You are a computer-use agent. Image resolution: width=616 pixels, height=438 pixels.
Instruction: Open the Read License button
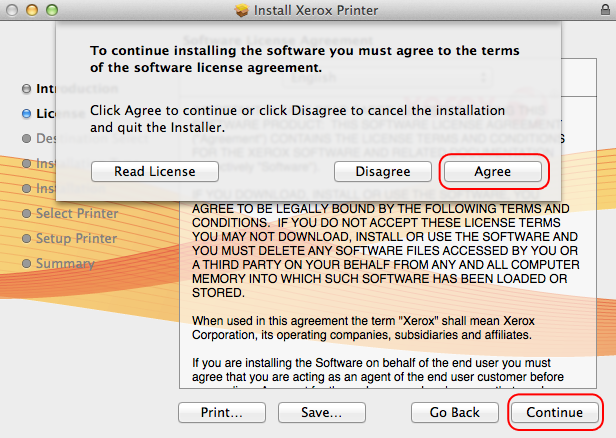(x=154, y=171)
